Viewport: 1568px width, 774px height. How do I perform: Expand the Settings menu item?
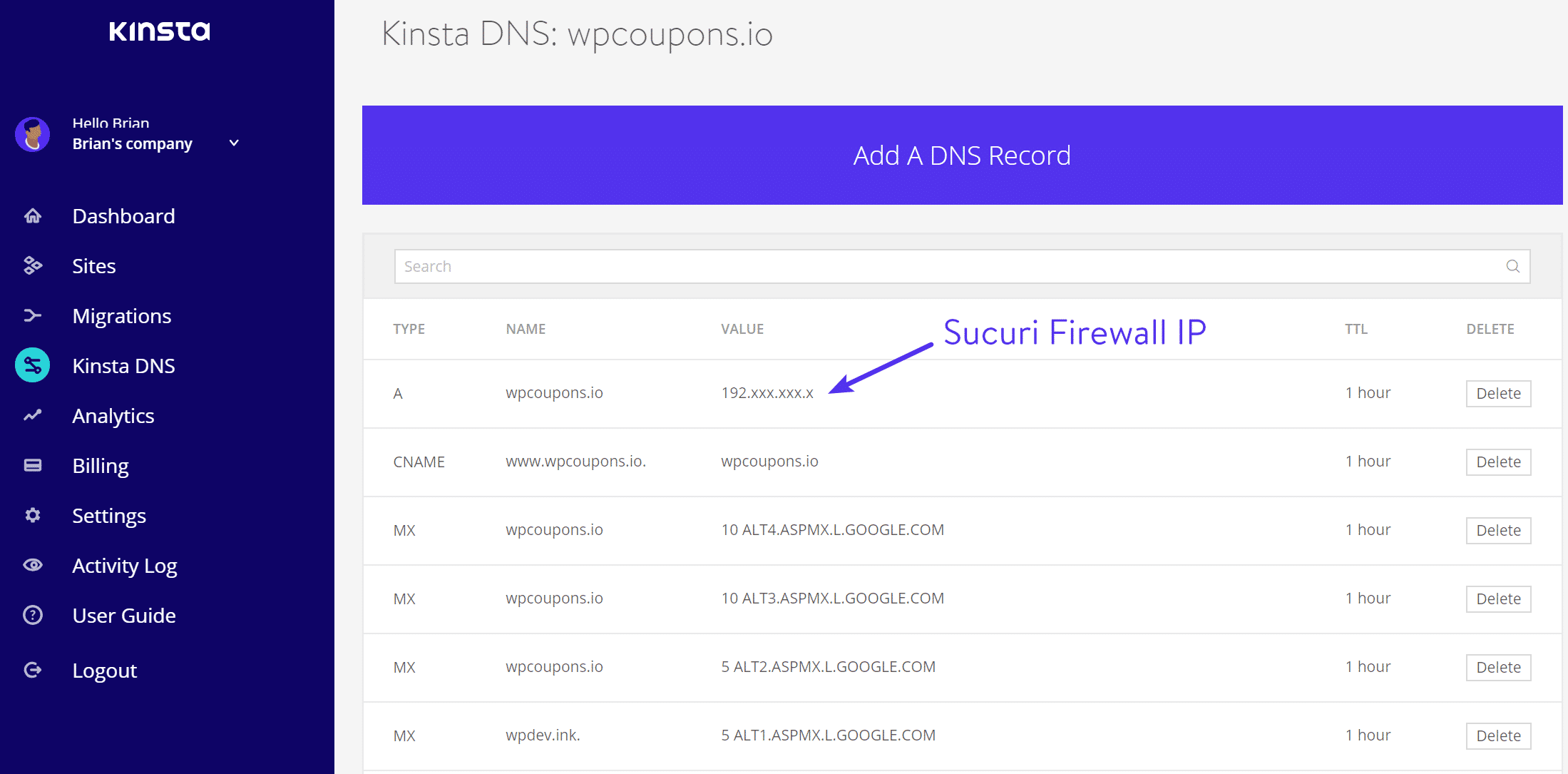click(x=110, y=515)
